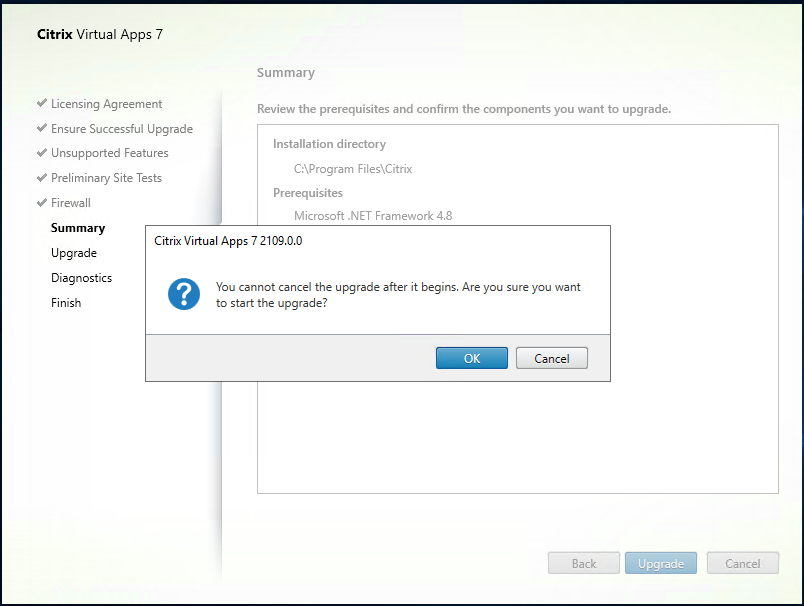Click the wizard's bottom-right Cancel button
The height and width of the screenshot is (606, 804).
click(x=742, y=563)
